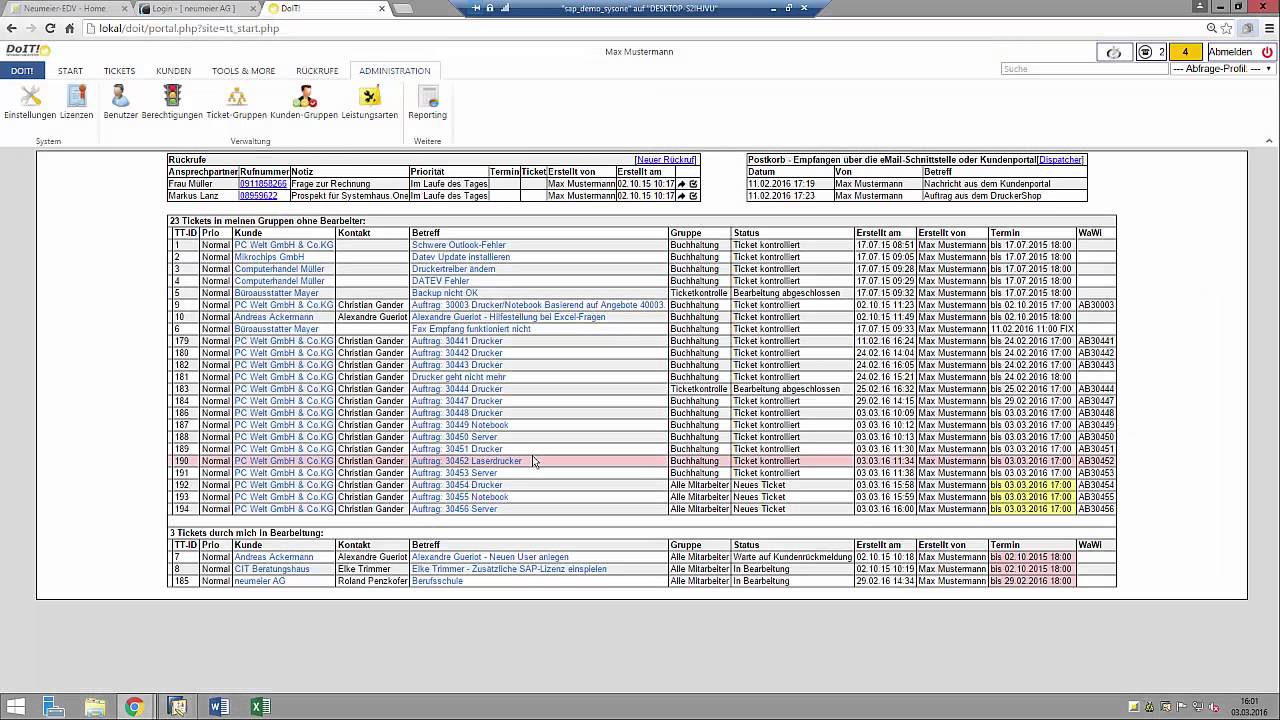Open Leistungsarten icon

pos(370,98)
